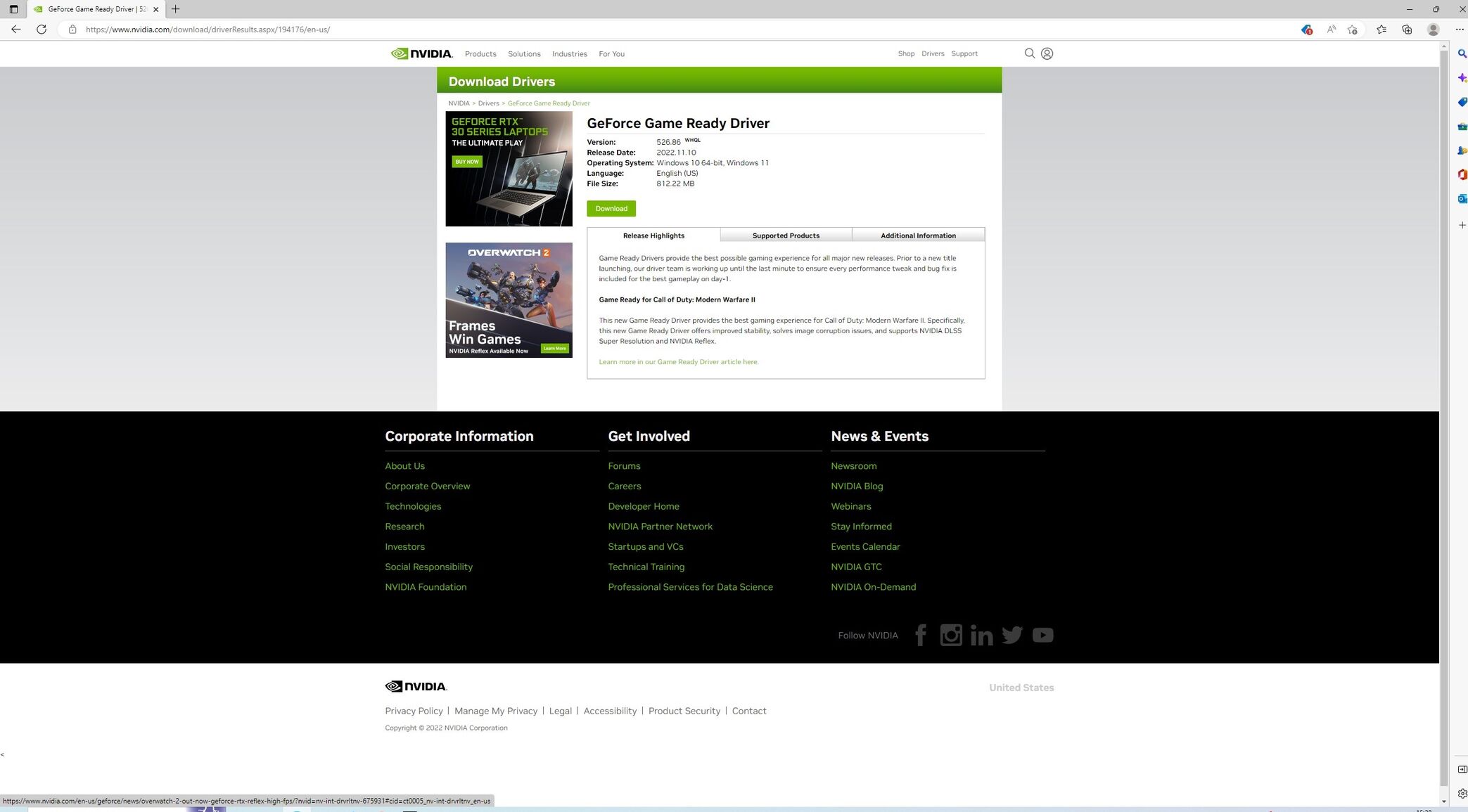Open the For You menu
Image resolution: width=1468 pixels, height=812 pixels.
click(x=611, y=54)
